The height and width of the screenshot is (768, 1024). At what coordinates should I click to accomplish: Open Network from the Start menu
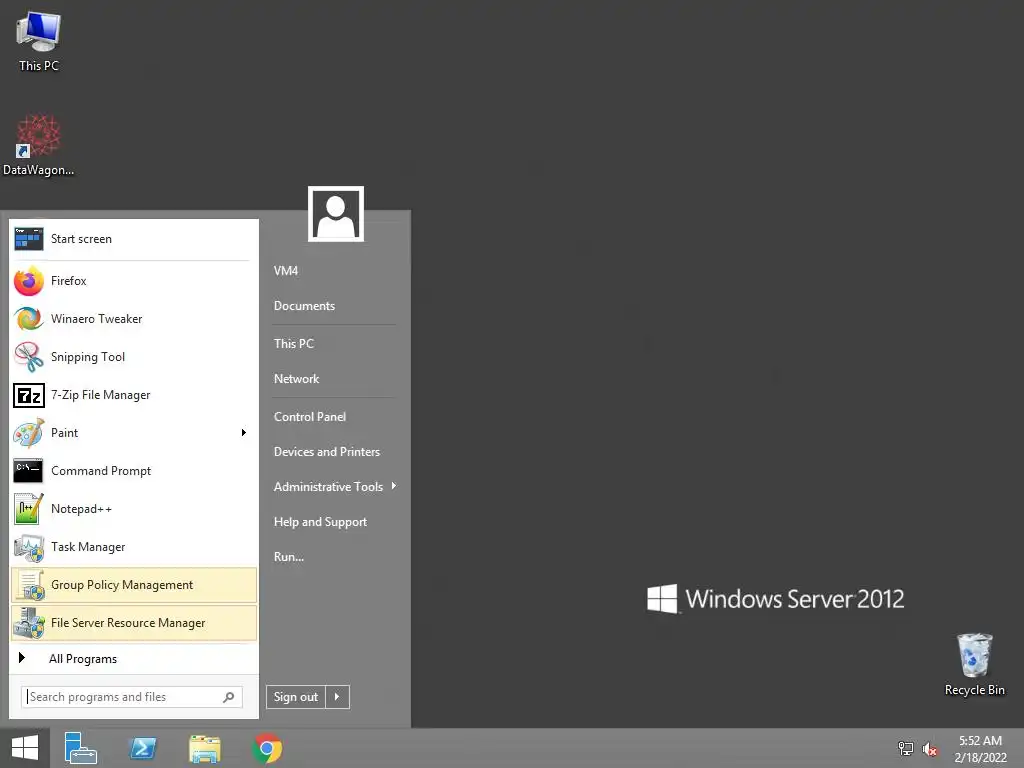[296, 379]
